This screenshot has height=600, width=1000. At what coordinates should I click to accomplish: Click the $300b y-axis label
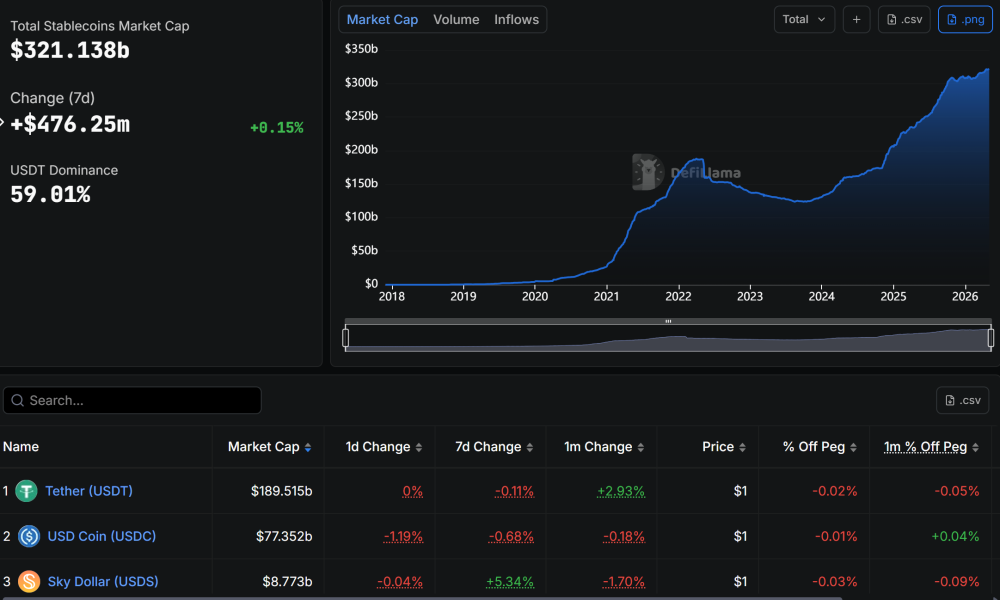click(x=361, y=82)
